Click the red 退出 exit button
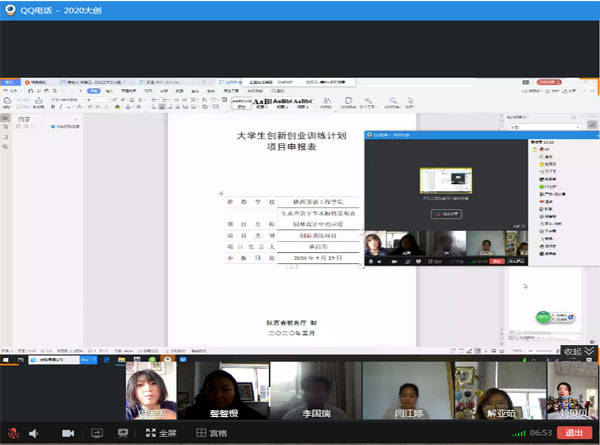This screenshot has height=445, width=600. 574,433
